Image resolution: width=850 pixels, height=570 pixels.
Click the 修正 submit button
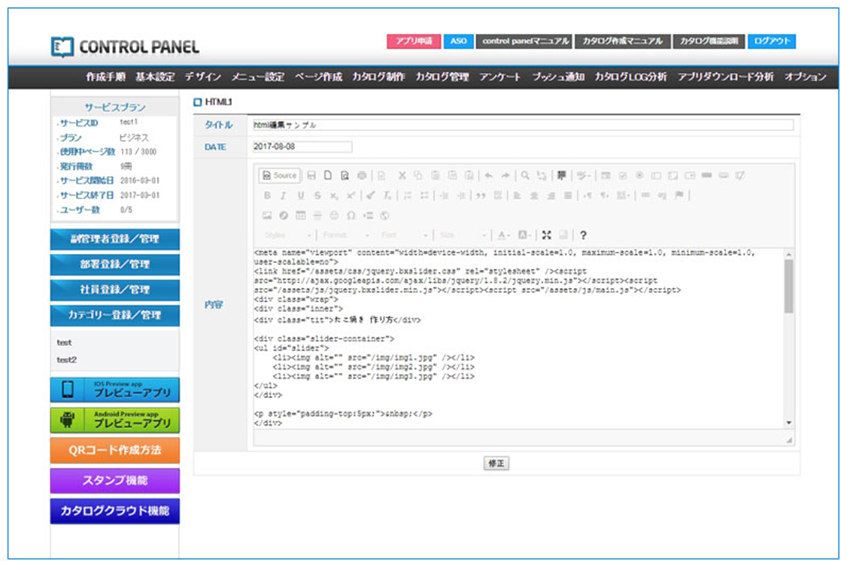[496, 463]
